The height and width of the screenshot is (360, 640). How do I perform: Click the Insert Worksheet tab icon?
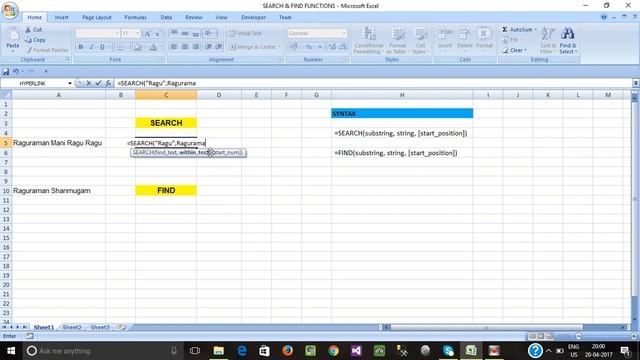tap(121, 327)
